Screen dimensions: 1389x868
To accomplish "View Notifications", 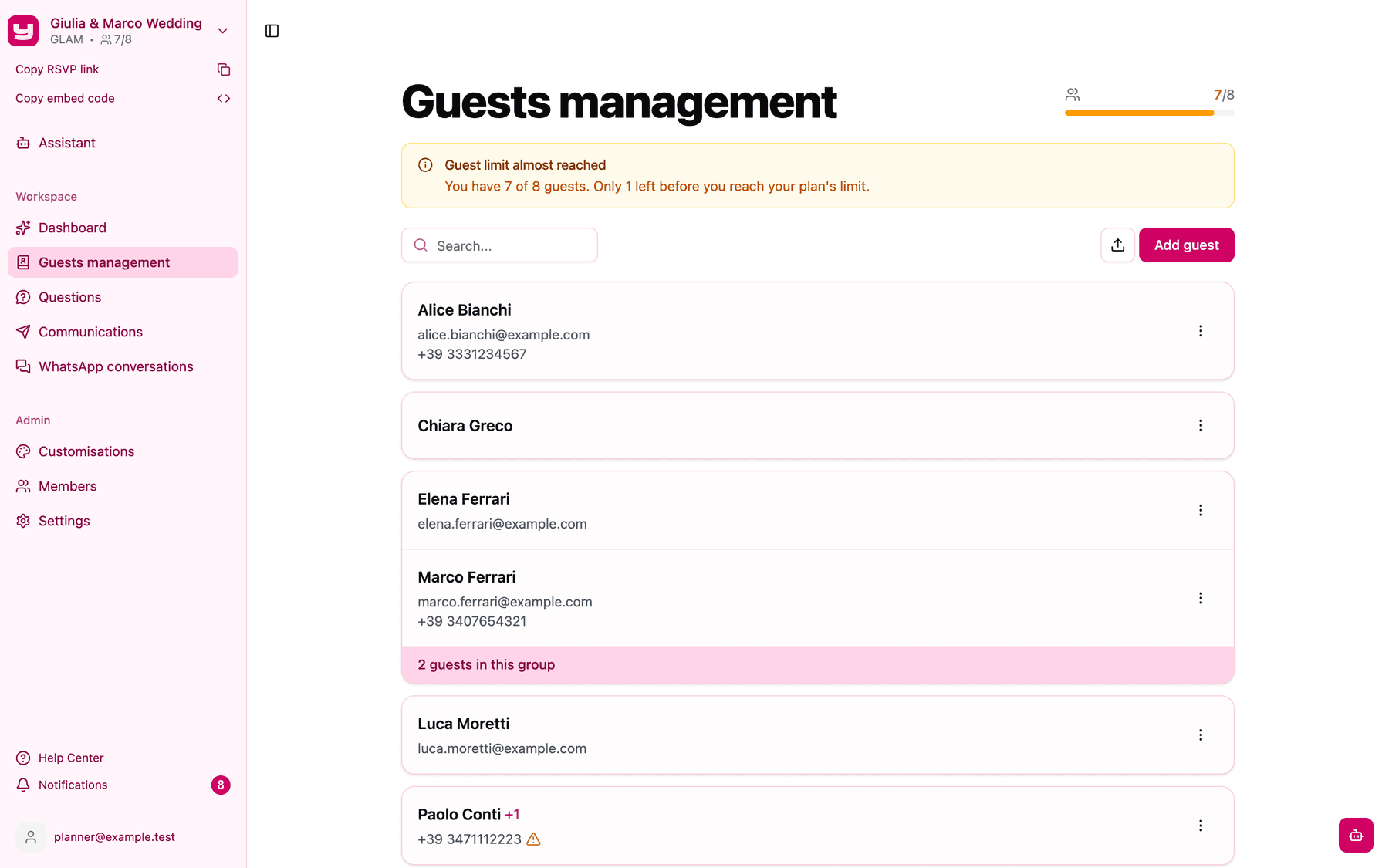I will pos(123,785).
